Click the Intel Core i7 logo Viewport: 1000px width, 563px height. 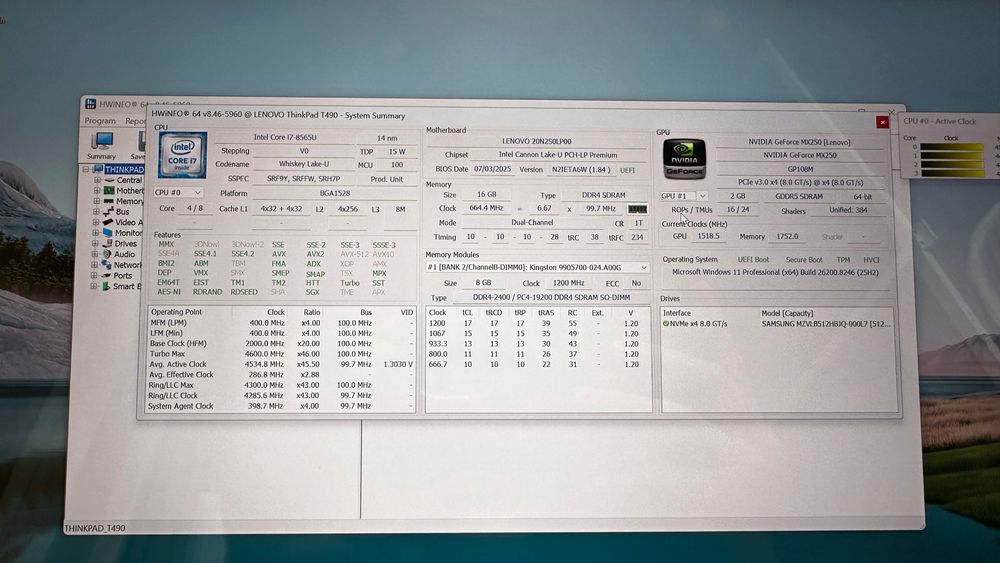(182, 155)
